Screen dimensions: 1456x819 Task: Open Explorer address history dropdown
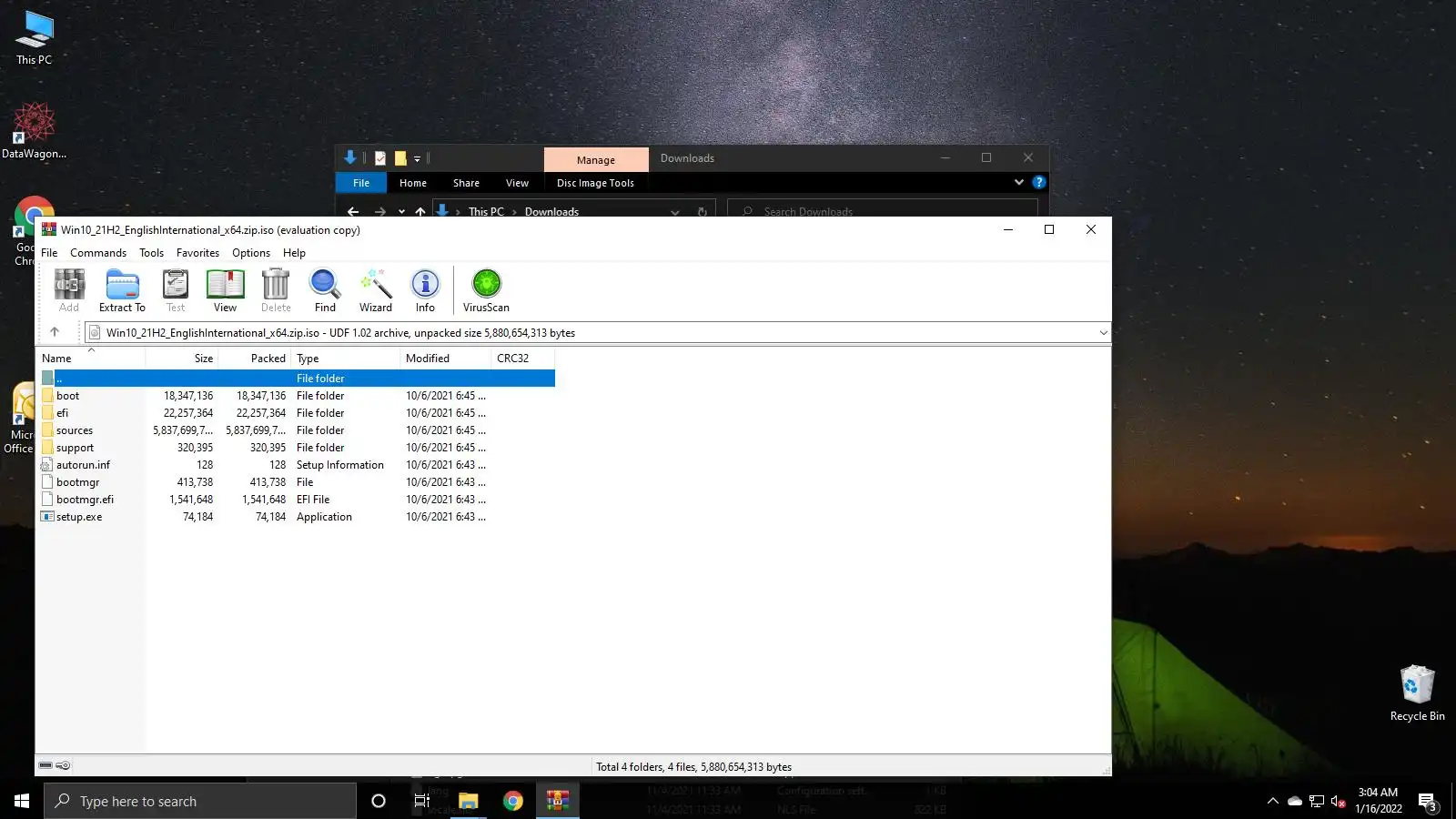pyautogui.click(x=675, y=212)
